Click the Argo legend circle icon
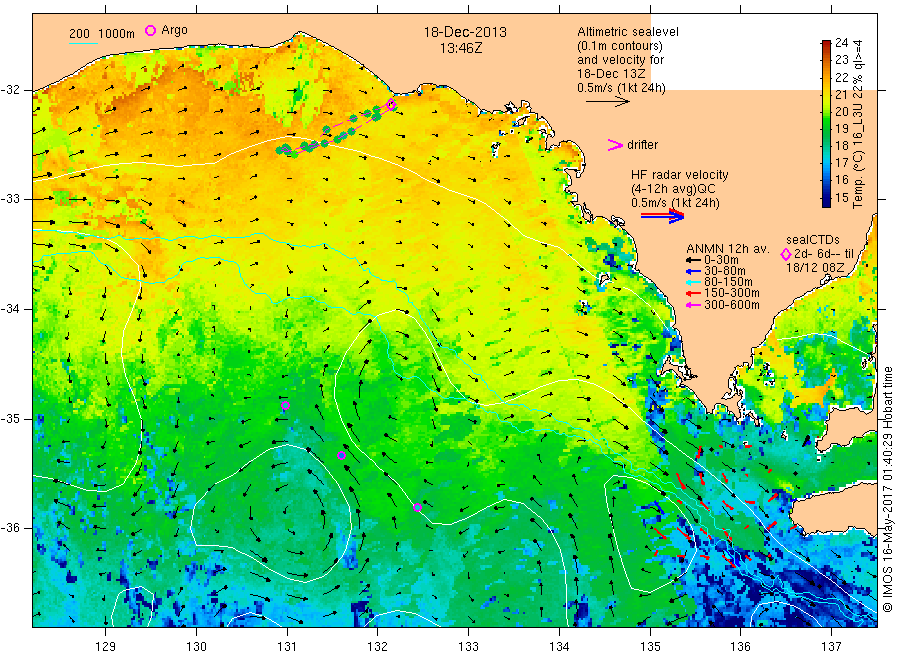The height and width of the screenshot is (660, 900). click(x=150, y=30)
